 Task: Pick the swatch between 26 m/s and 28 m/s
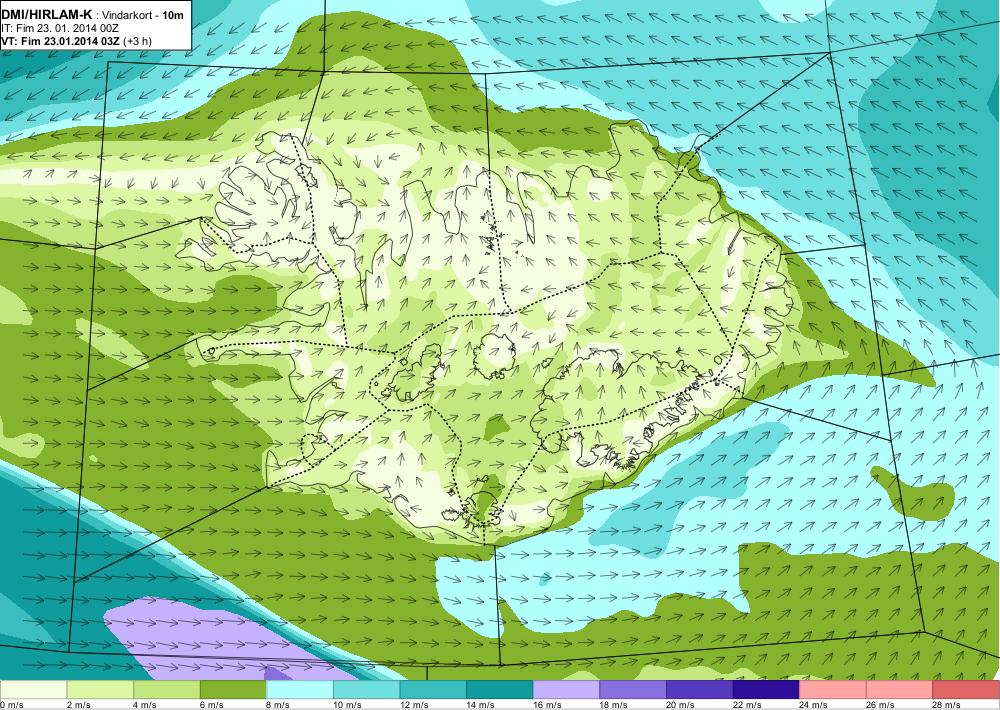(899, 690)
